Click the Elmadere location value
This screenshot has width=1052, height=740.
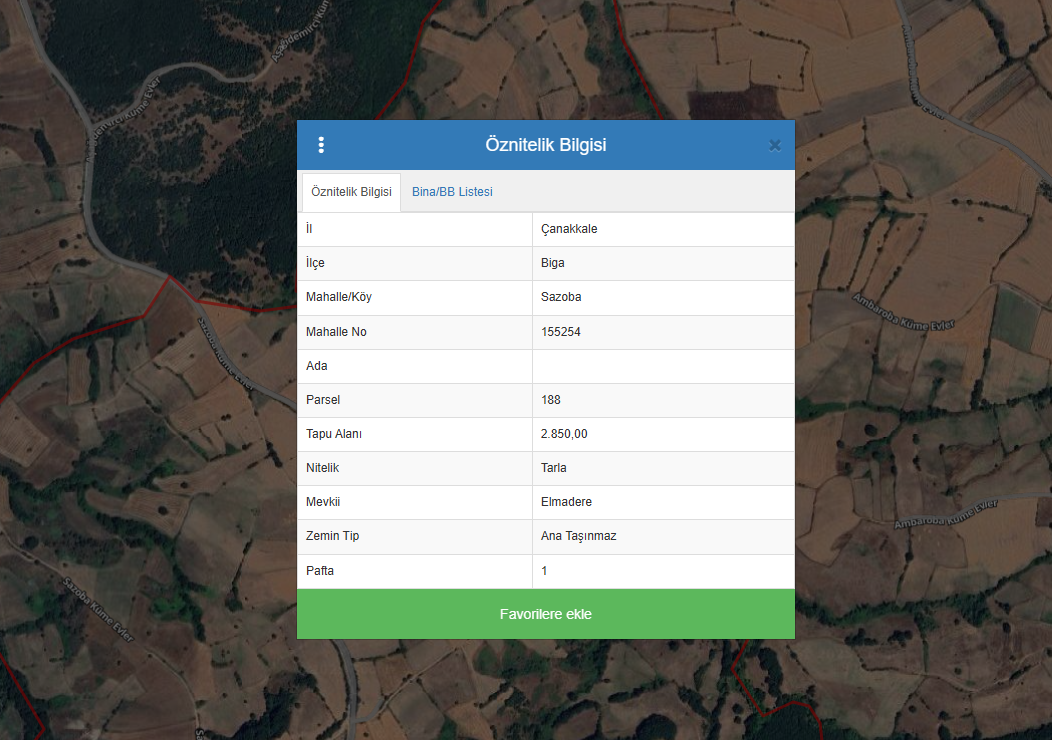(x=566, y=502)
